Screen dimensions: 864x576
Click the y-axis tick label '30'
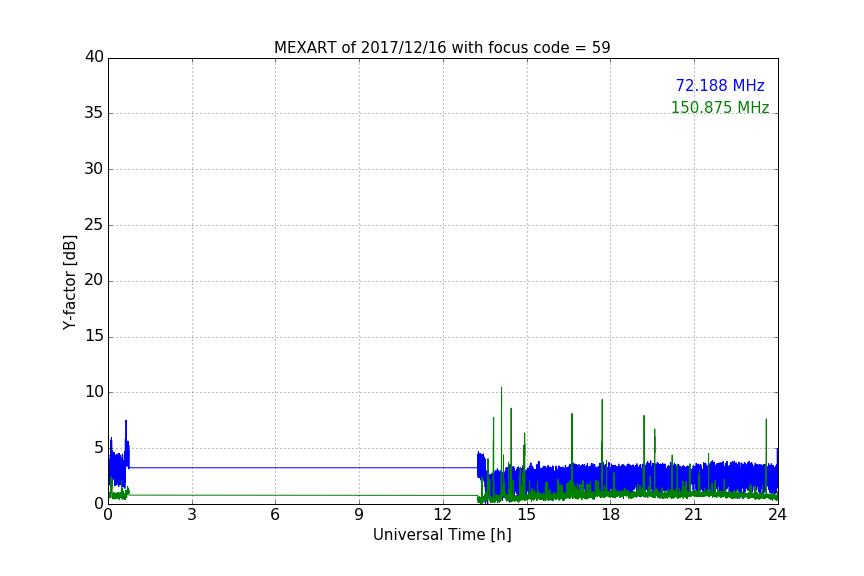(x=94, y=169)
